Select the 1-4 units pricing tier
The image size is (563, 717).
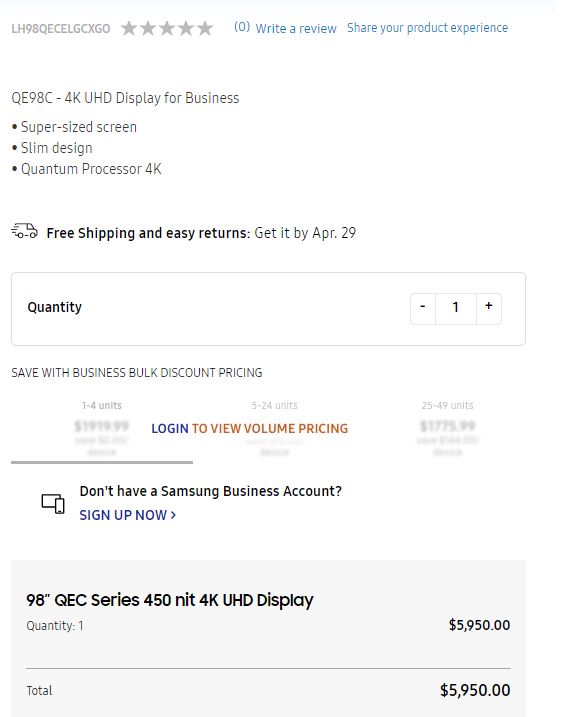click(102, 429)
